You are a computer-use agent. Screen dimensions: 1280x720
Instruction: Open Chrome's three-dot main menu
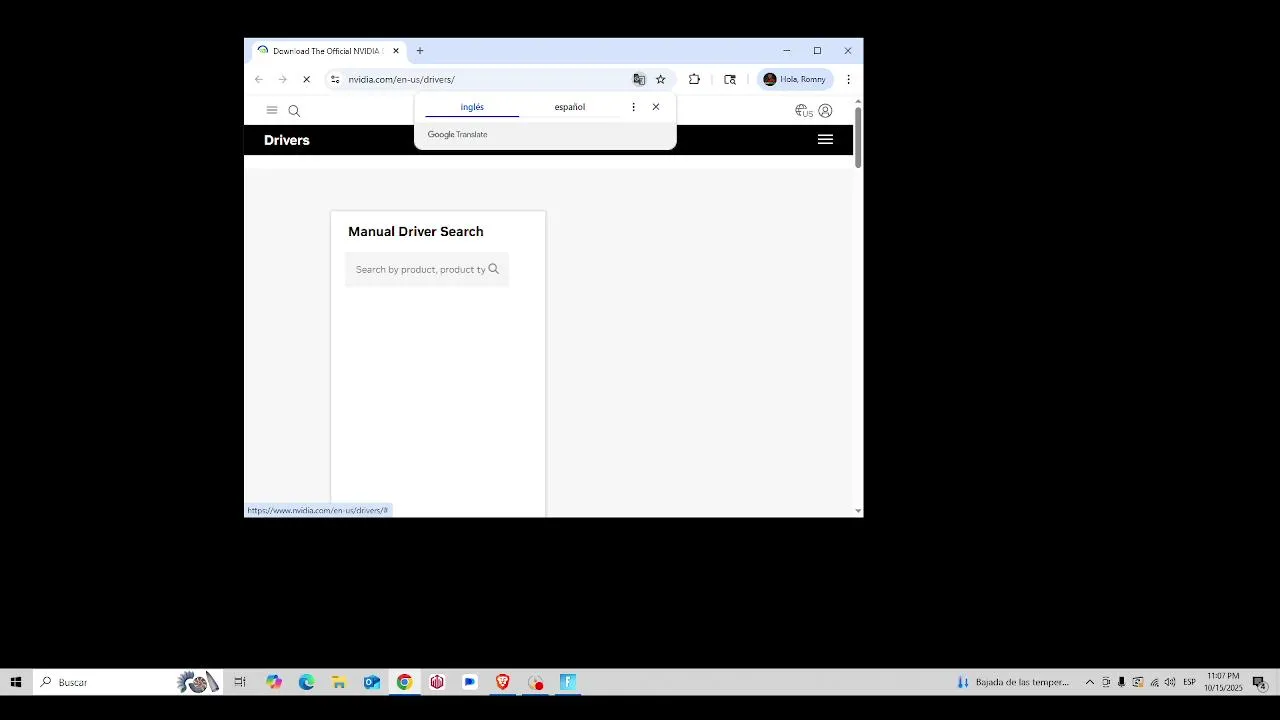coord(848,79)
